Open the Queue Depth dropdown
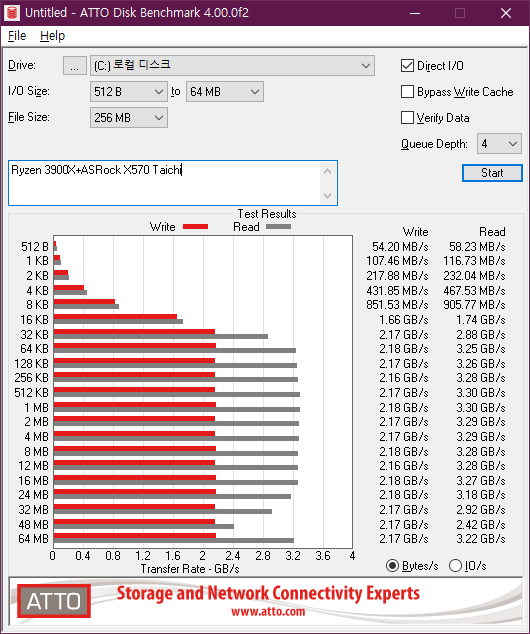The image size is (530, 634). pos(499,144)
